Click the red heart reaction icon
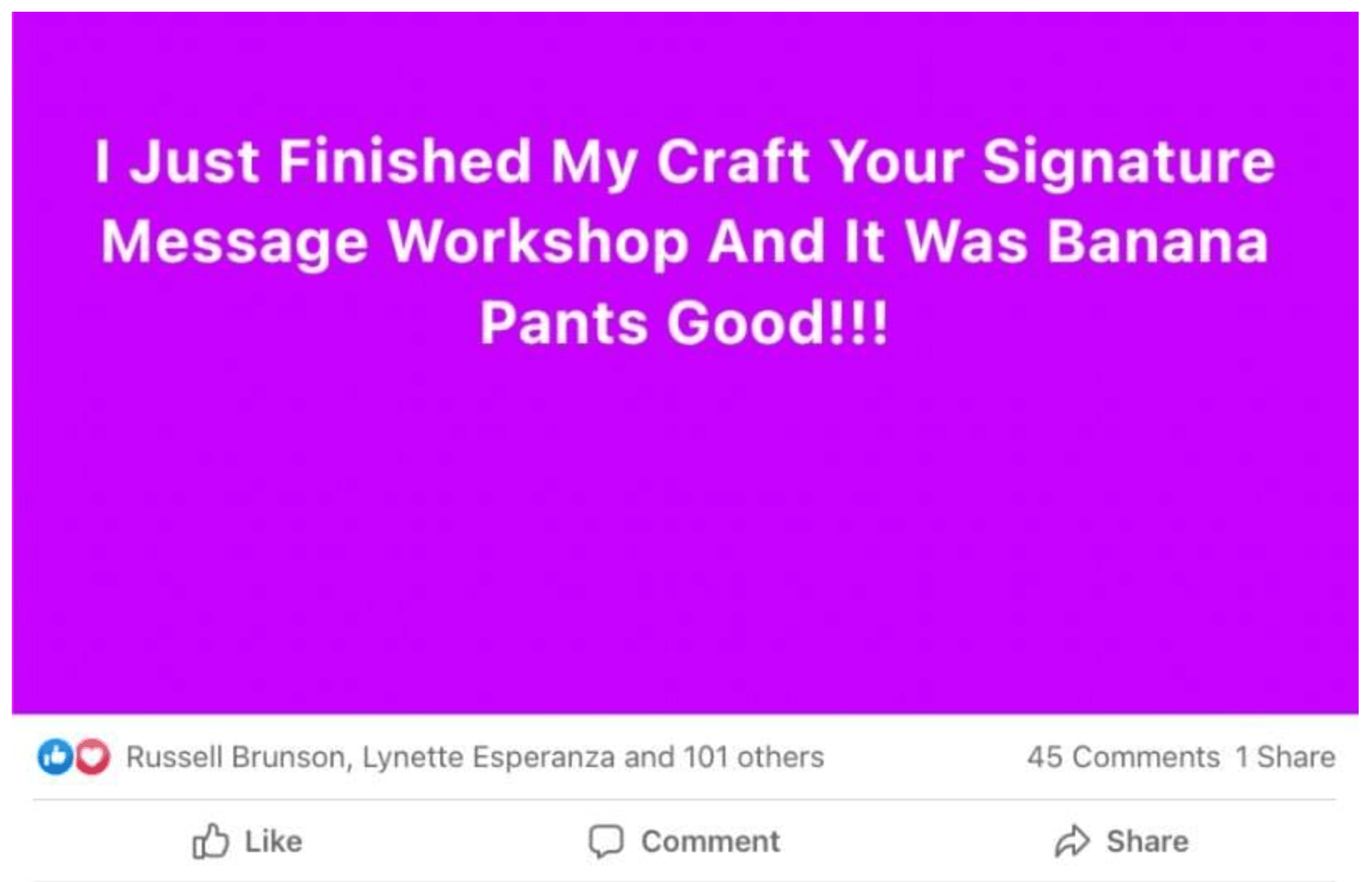 pos(93,757)
